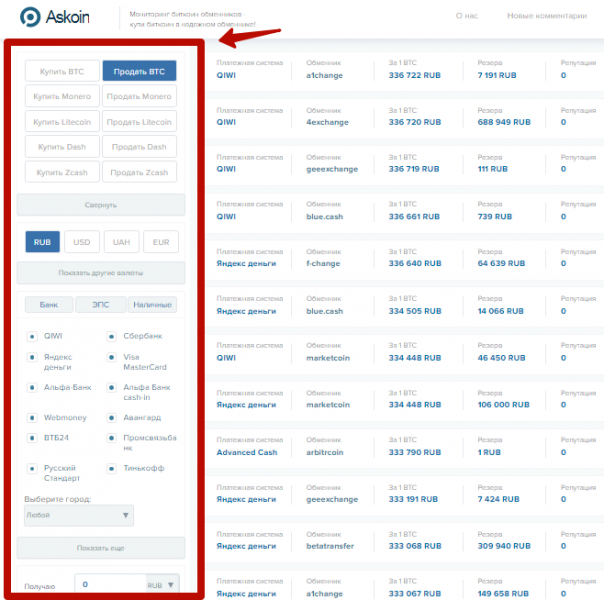Image resolution: width=604 pixels, height=600 pixels.
Task: Click the reserve 7 191 RUB
Action: point(497,75)
